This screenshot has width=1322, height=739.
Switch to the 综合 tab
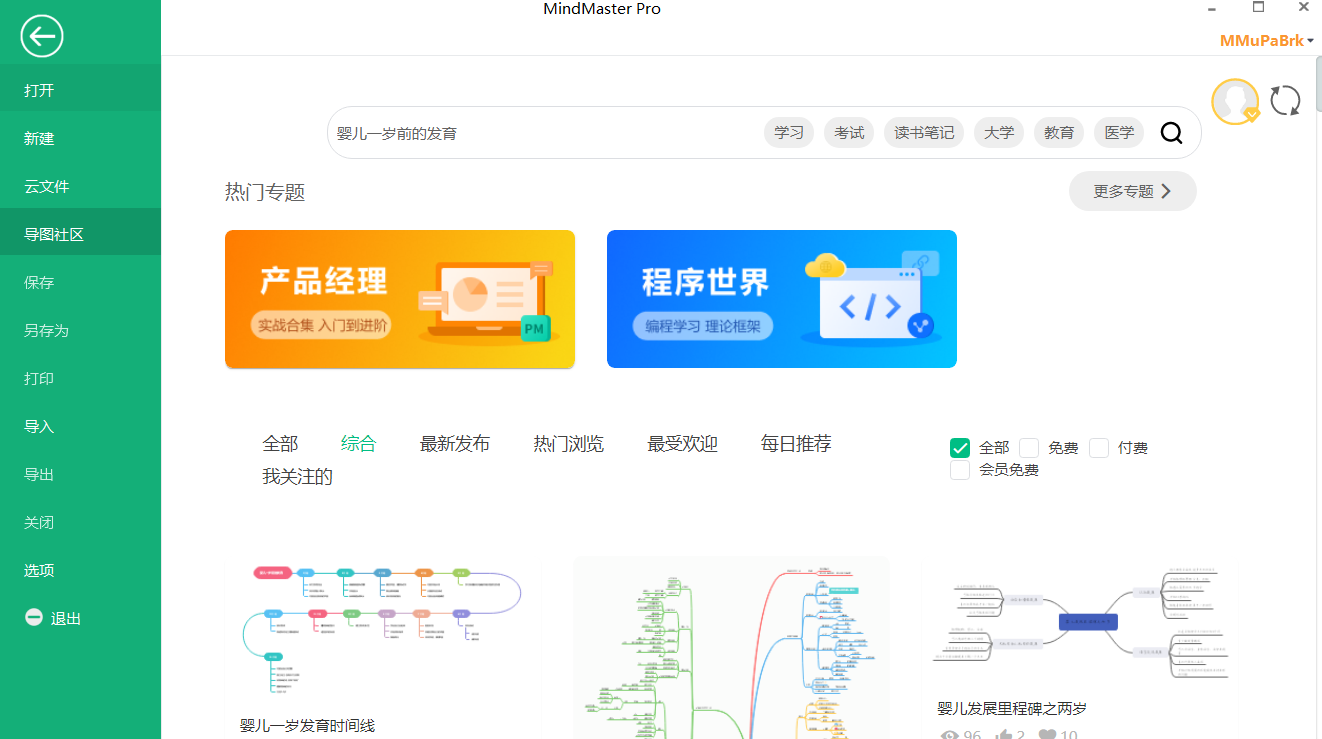[358, 444]
